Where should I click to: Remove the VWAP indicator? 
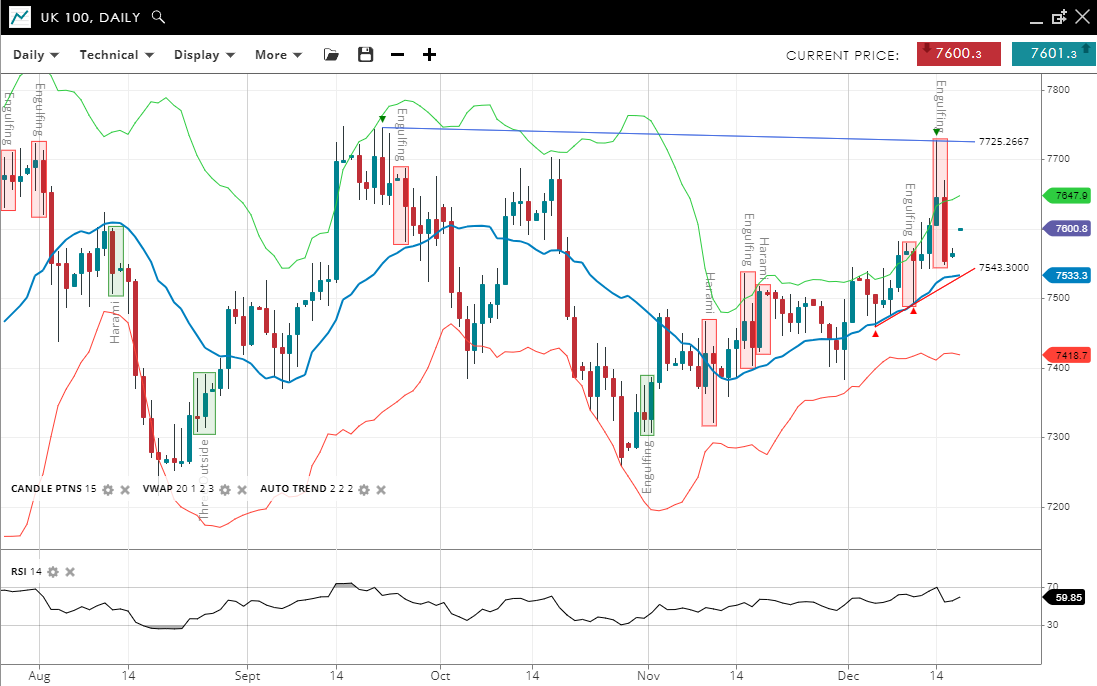point(242,490)
